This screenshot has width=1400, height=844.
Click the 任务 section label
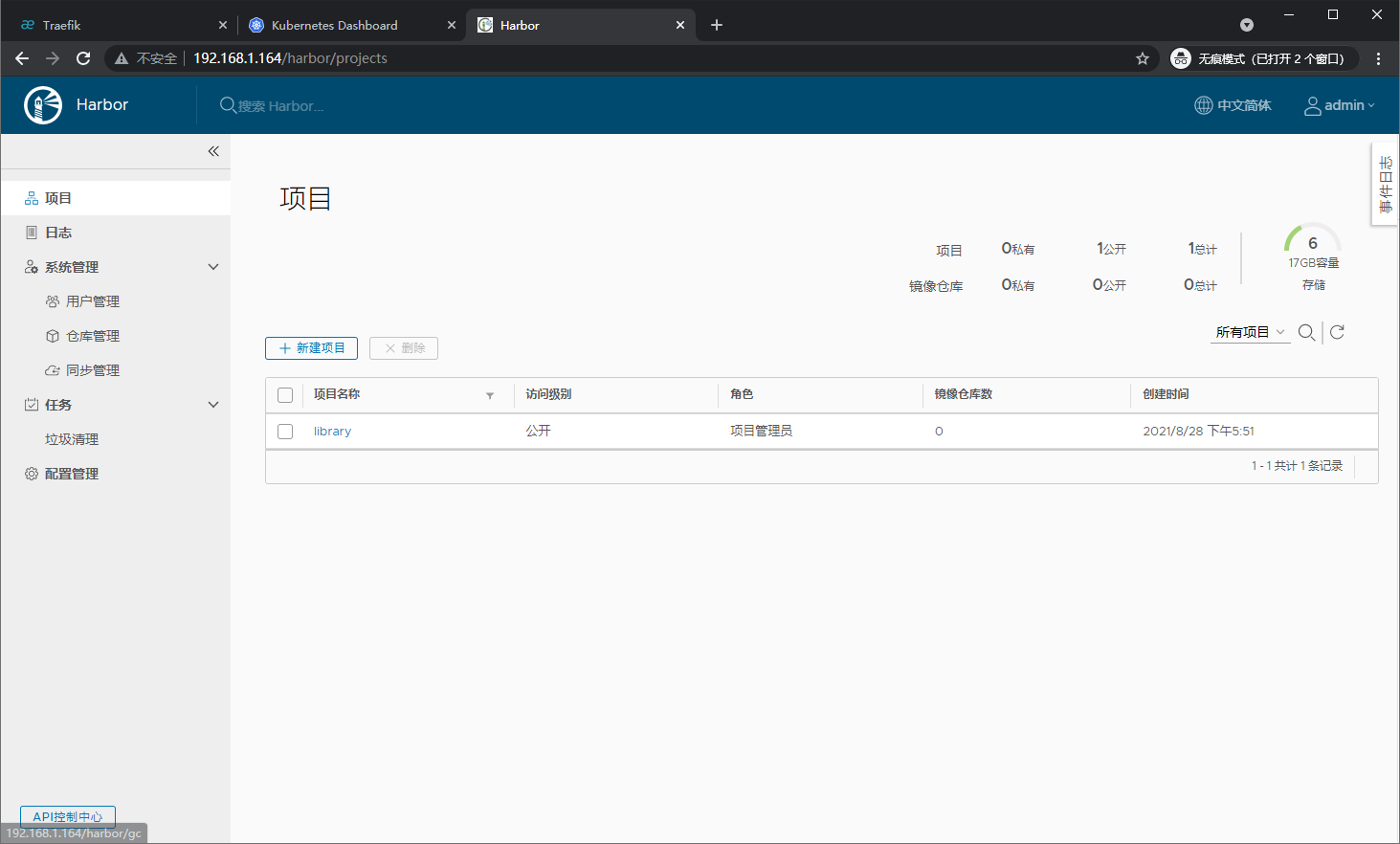[x=58, y=405]
